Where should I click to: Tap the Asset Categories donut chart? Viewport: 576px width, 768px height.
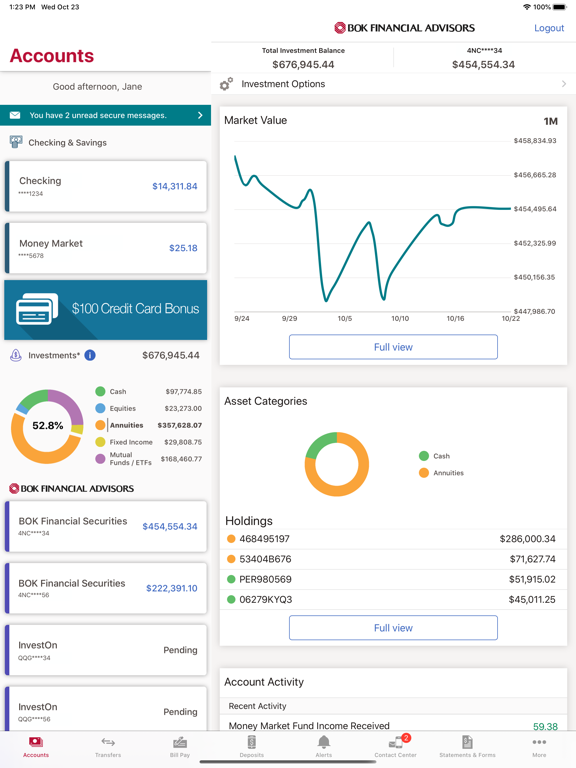[337, 464]
